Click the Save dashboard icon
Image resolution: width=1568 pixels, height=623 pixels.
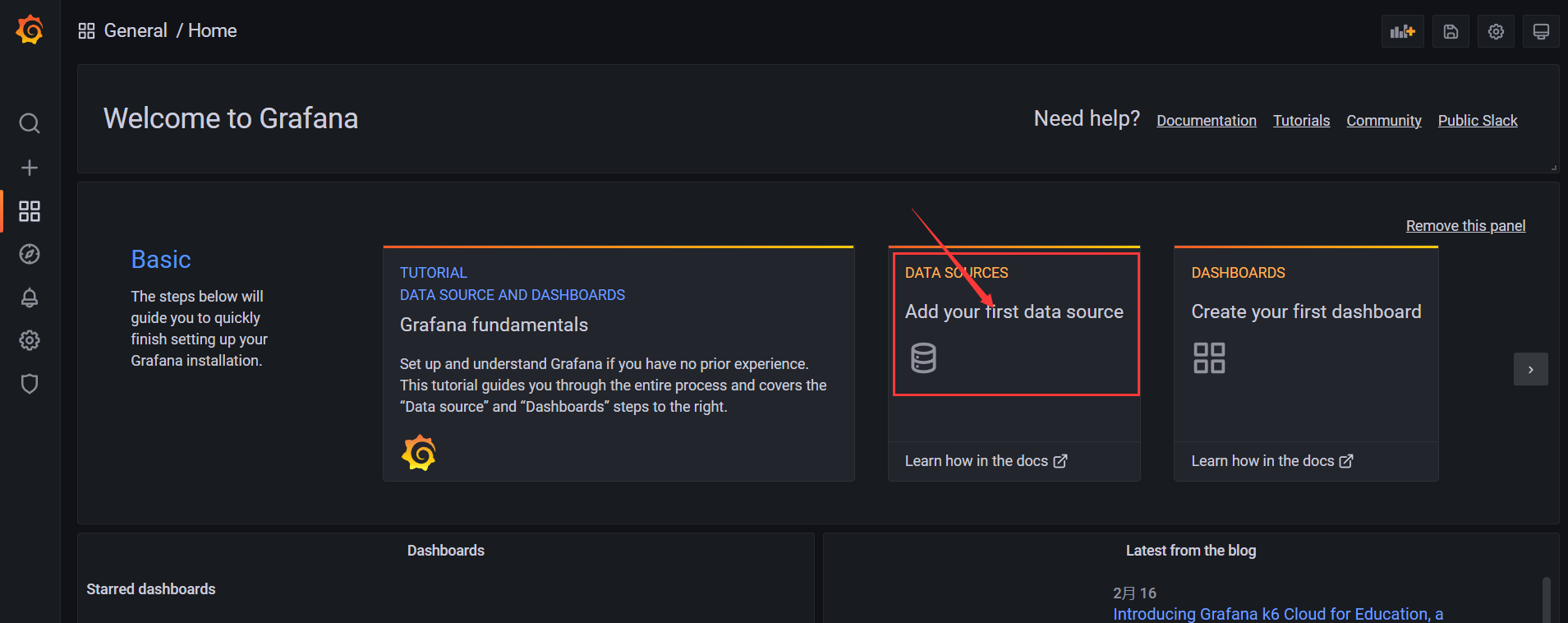[1451, 31]
